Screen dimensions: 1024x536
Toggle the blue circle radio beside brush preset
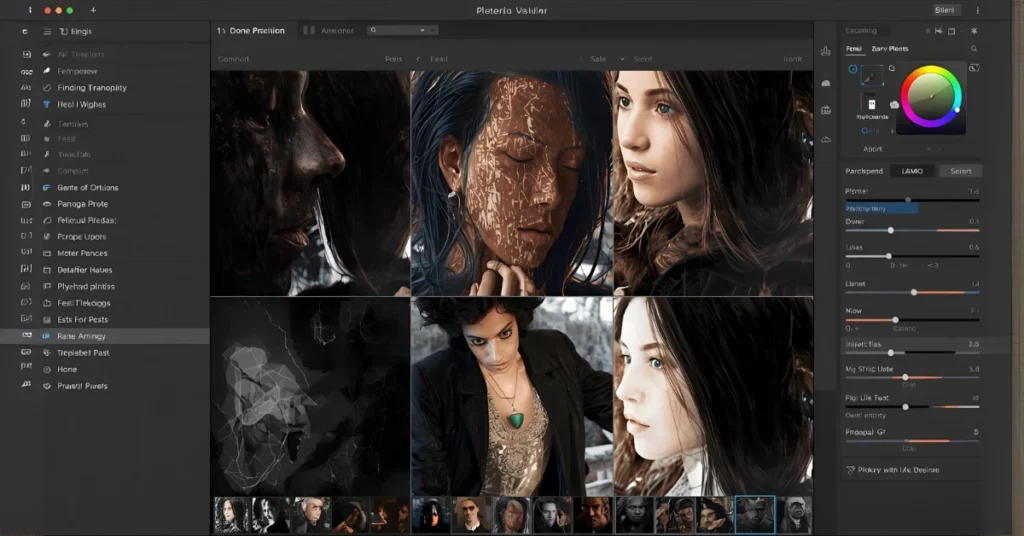tap(853, 69)
